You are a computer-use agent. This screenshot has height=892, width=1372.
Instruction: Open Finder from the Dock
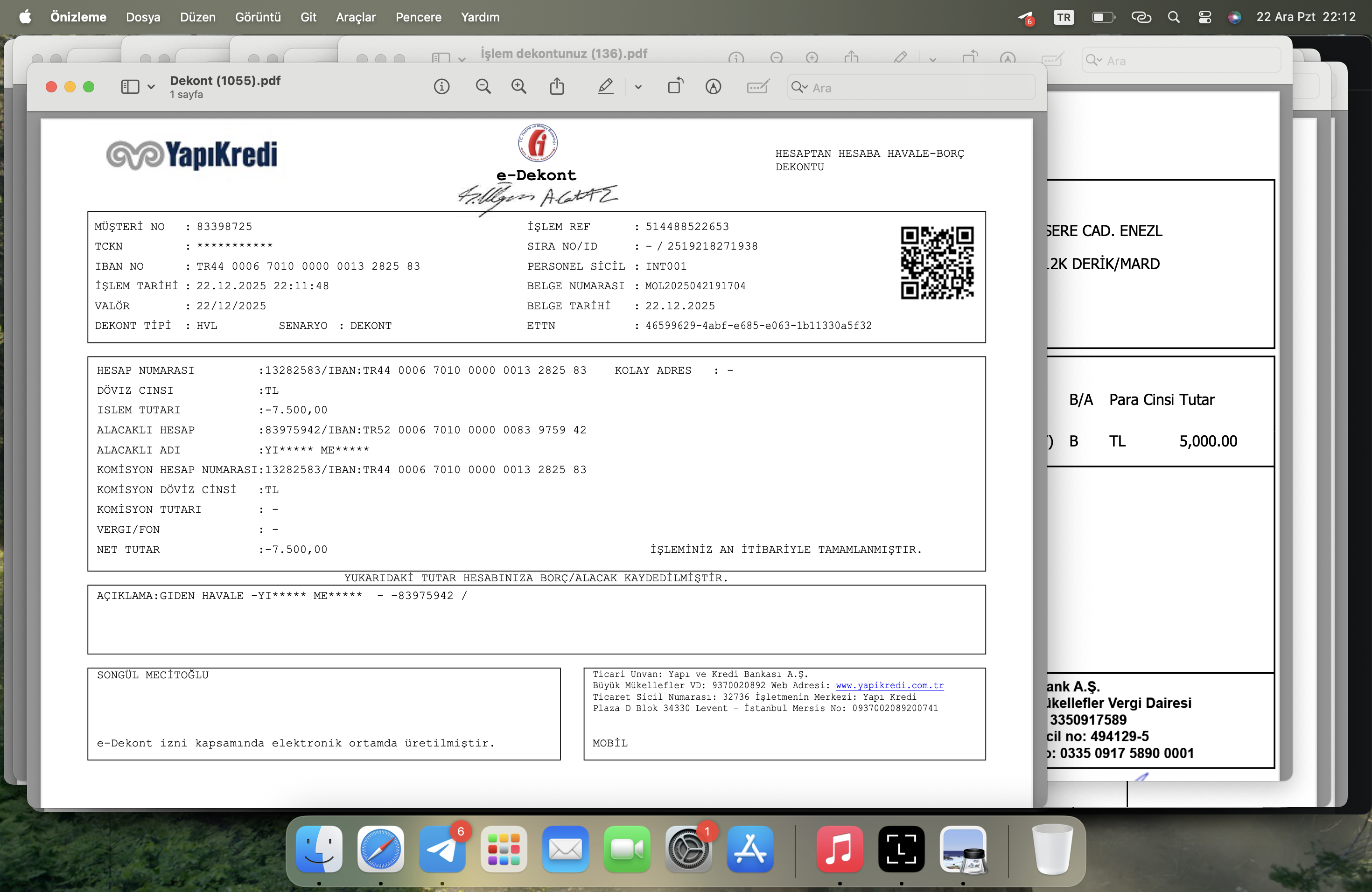[x=319, y=849]
